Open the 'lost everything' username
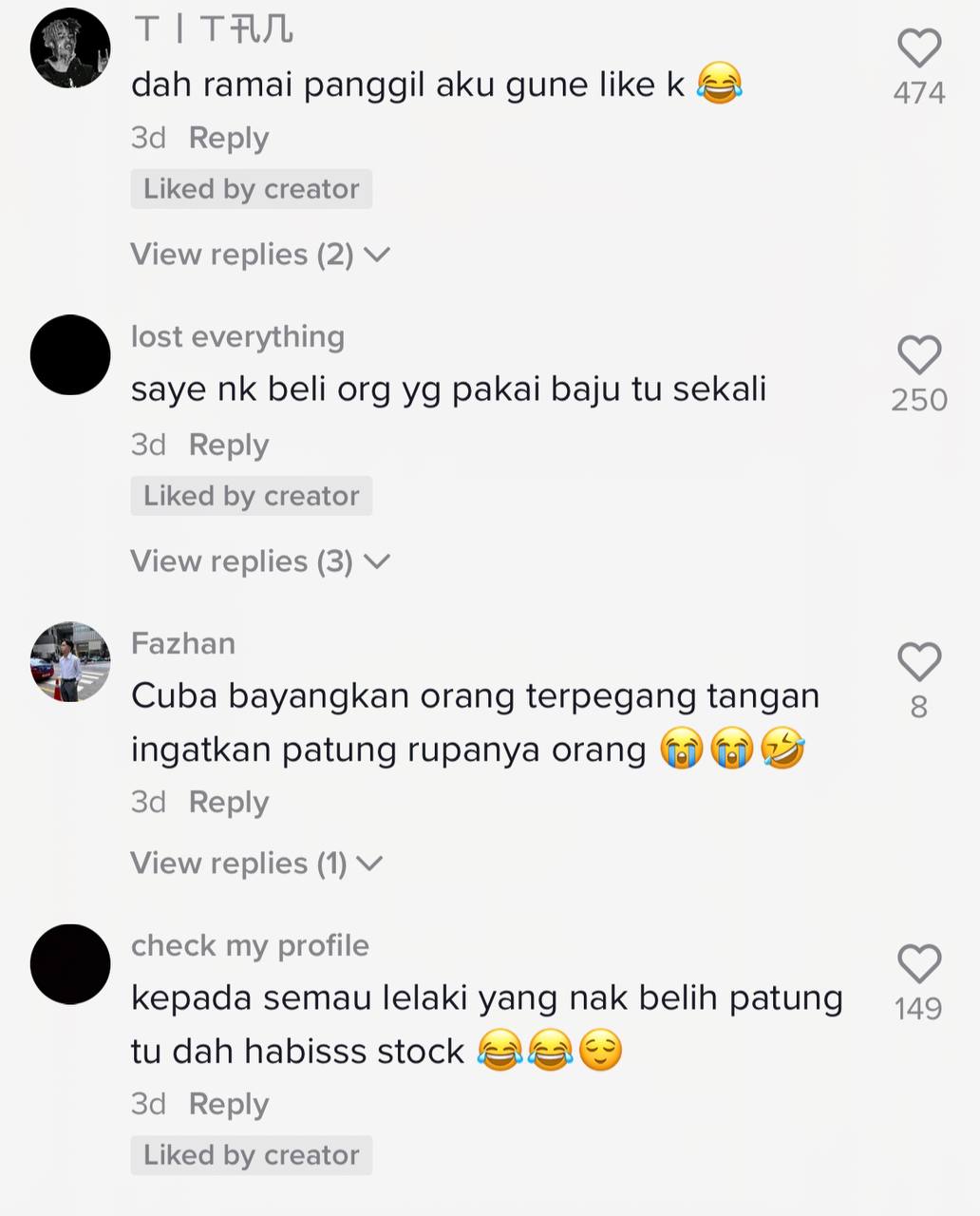 tap(237, 337)
